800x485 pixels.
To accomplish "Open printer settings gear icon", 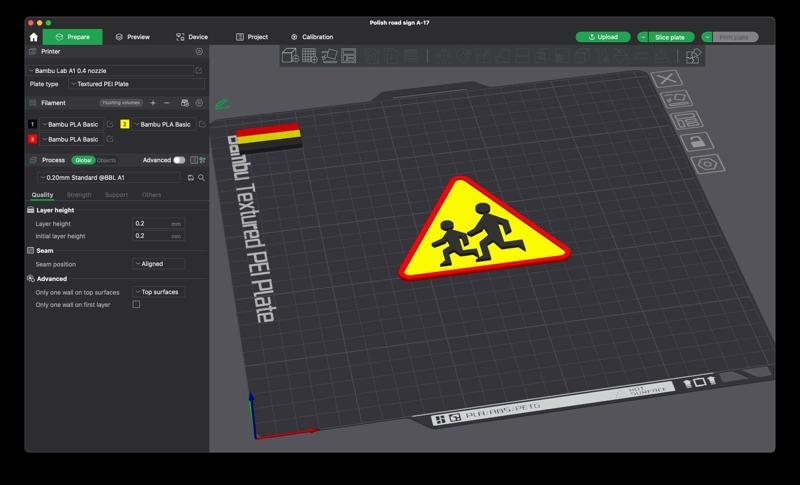I will [x=199, y=51].
